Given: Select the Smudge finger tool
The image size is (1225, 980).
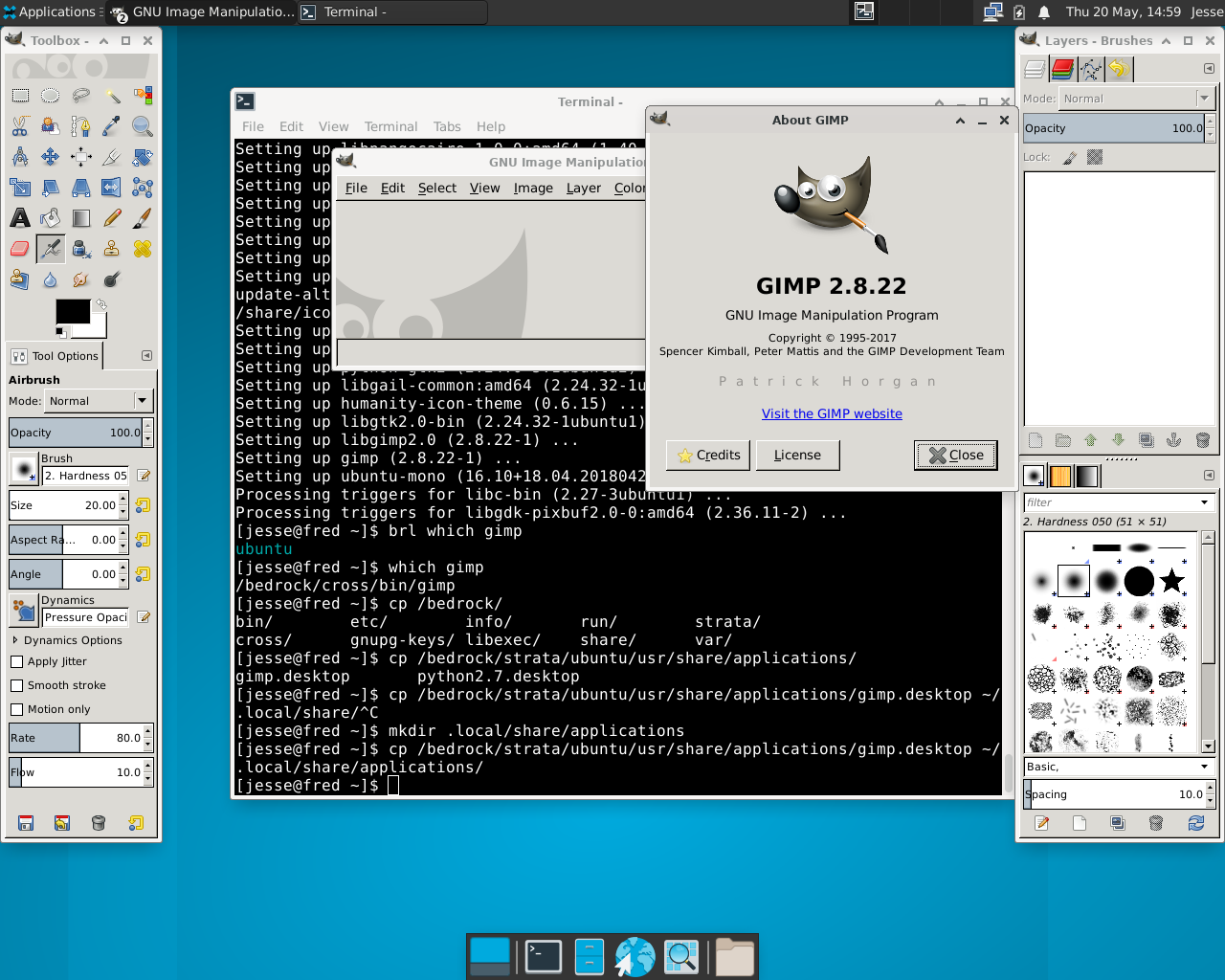Looking at the screenshot, I should click(81, 279).
